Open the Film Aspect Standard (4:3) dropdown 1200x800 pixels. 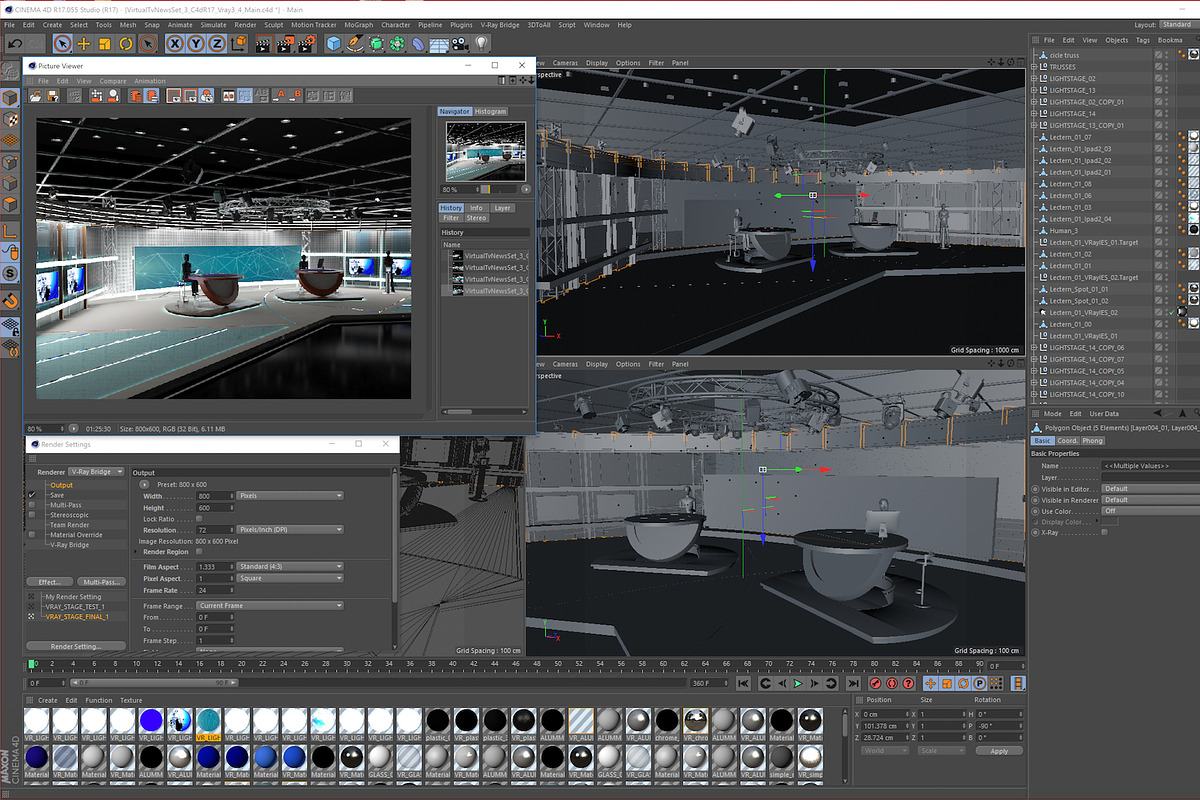[290, 566]
